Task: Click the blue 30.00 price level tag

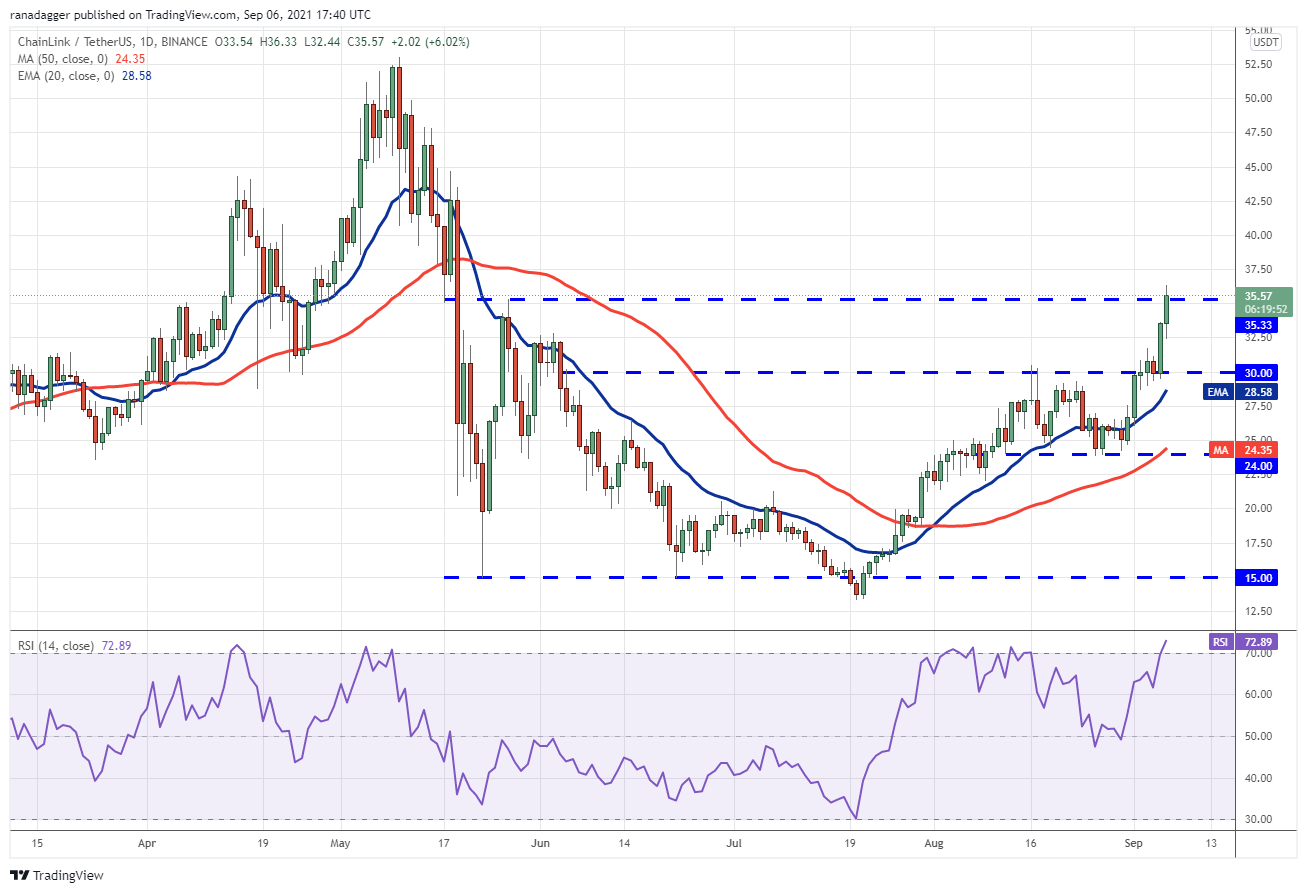Action: point(1258,372)
